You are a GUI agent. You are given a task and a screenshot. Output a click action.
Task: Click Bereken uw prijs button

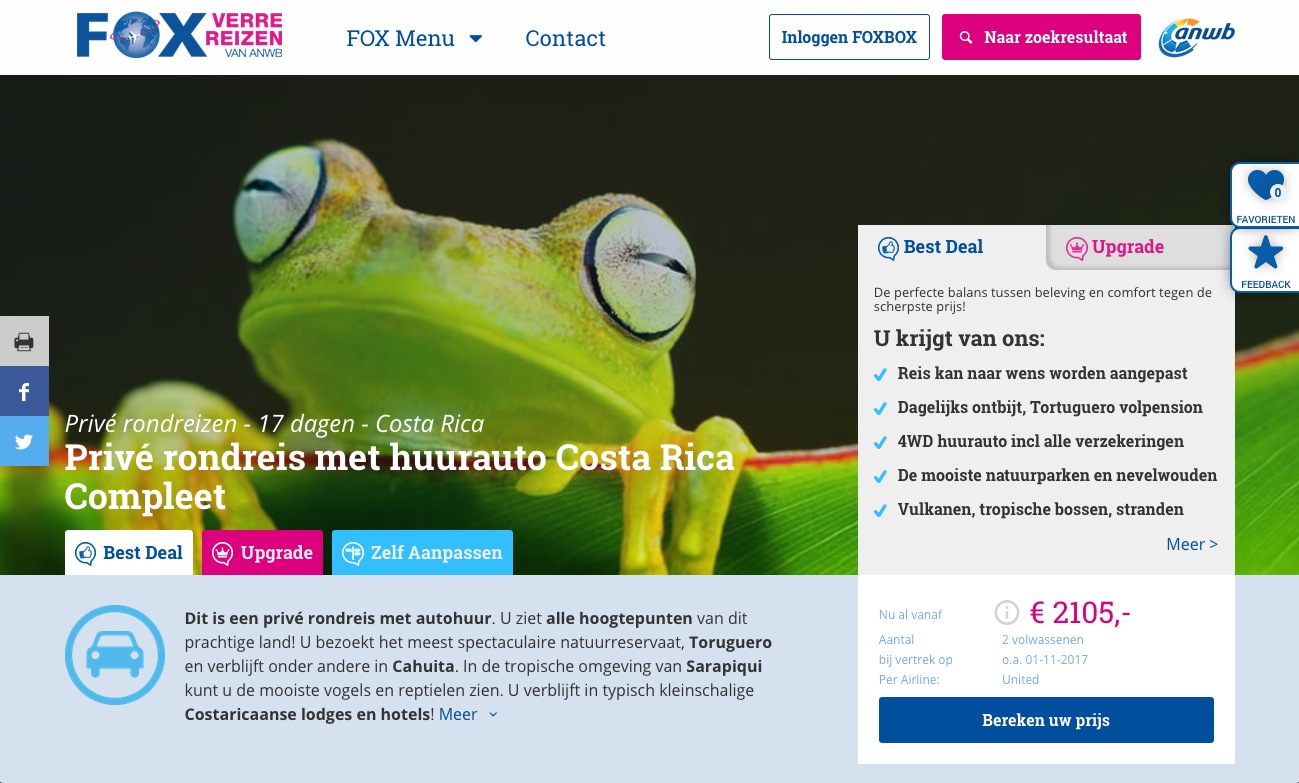click(x=1046, y=720)
